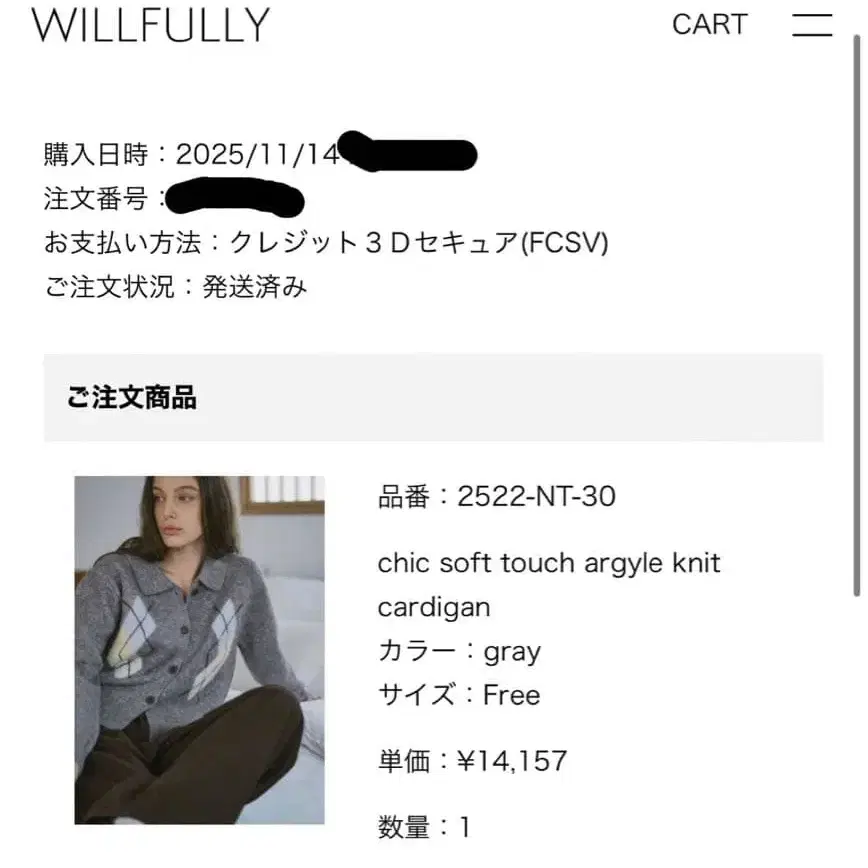Click the サイズ Free value
This screenshot has height=868, width=868.
(x=512, y=695)
